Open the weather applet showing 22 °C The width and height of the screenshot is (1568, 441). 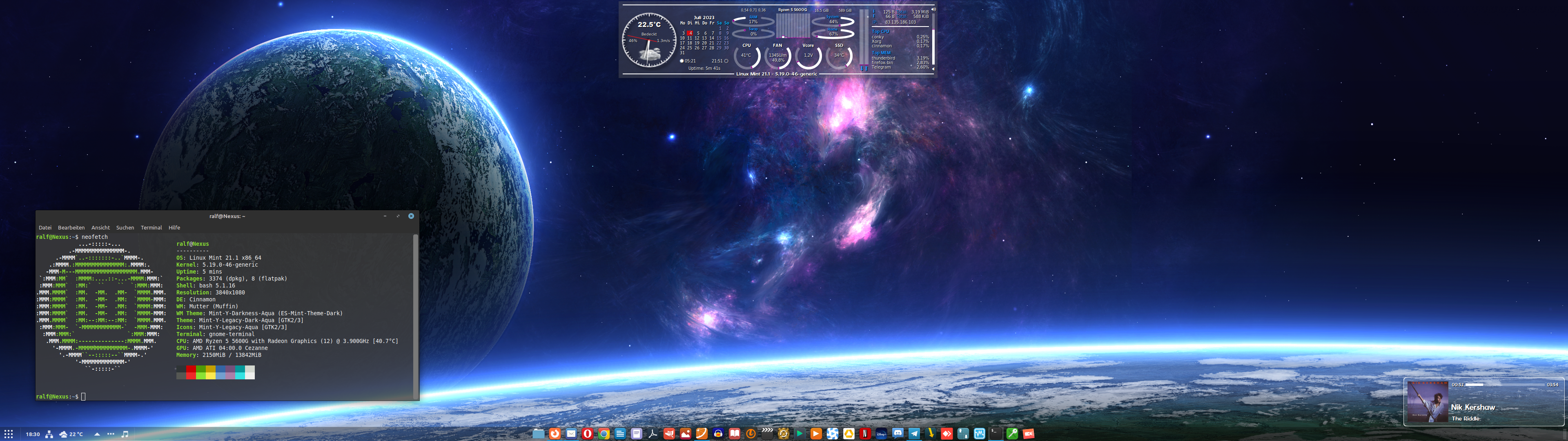coord(71,434)
